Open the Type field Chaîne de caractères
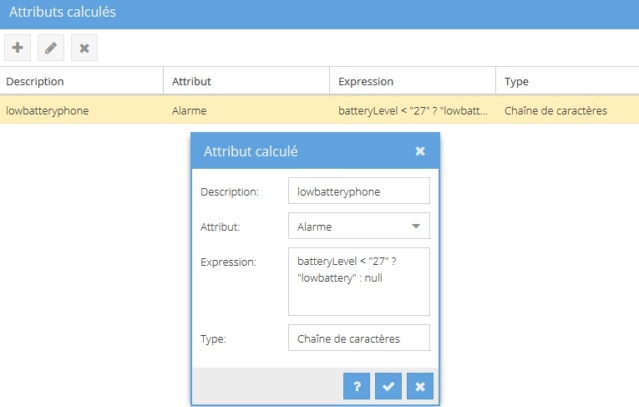The width and height of the screenshot is (639, 407). click(x=359, y=338)
